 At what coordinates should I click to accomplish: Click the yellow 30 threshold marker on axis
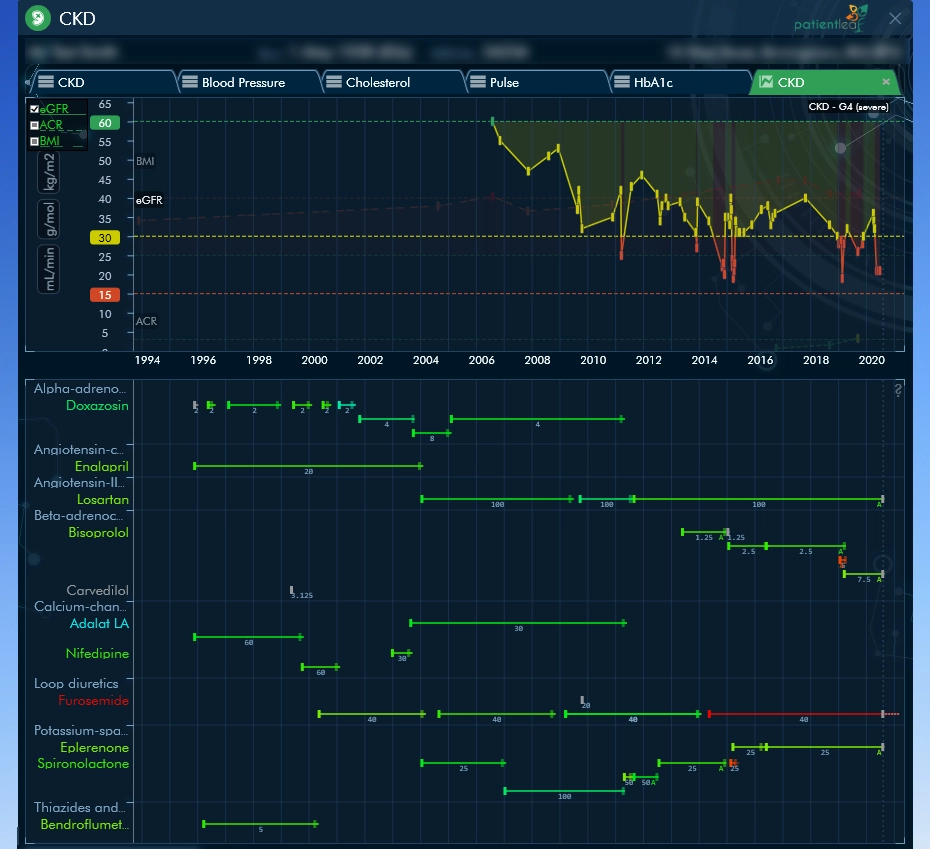105,238
